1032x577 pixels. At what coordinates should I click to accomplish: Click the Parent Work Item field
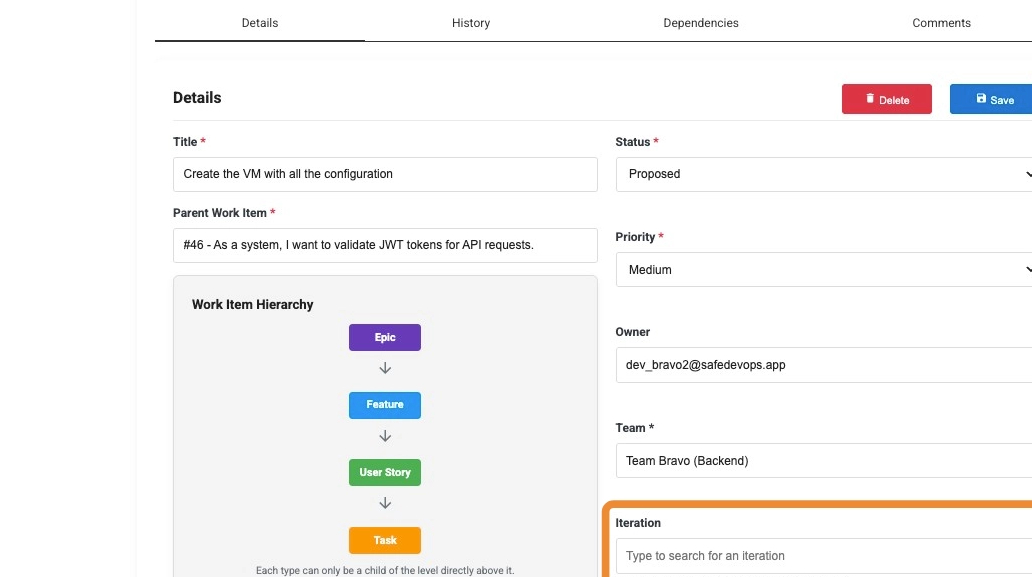click(385, 245)
